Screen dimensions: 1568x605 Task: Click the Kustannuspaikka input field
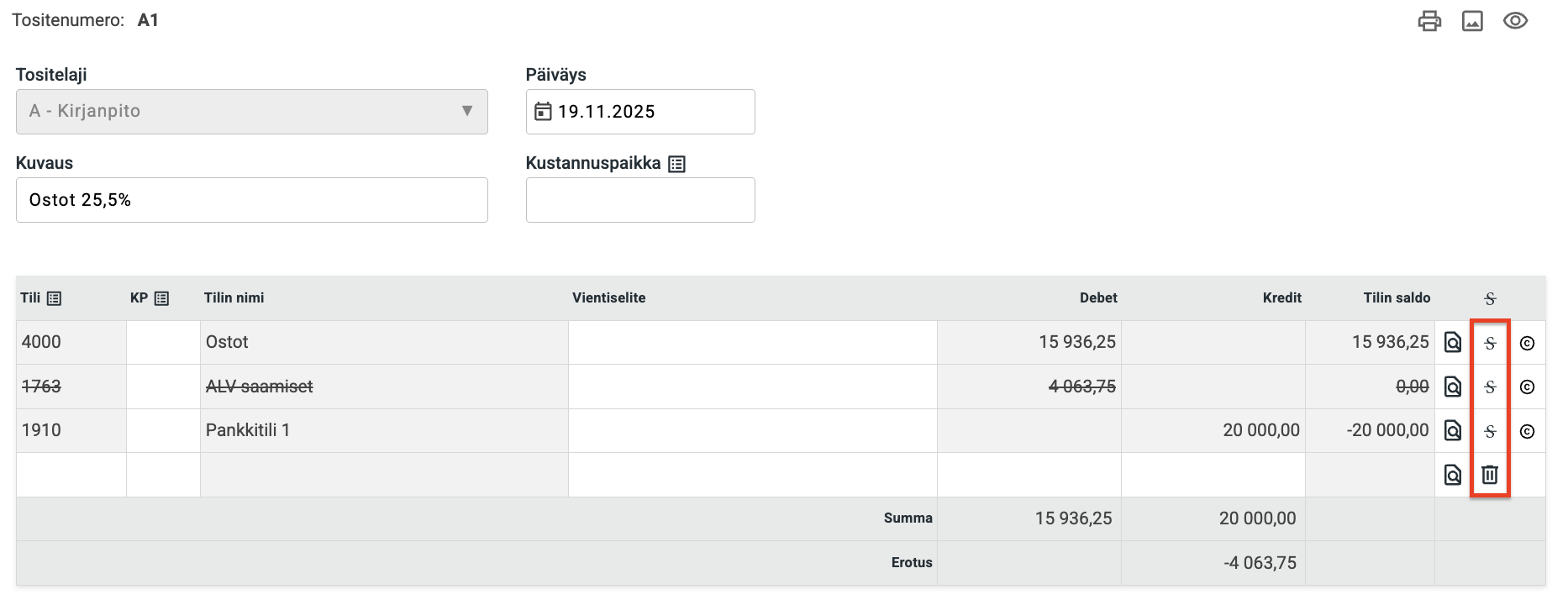pos(639,200)
